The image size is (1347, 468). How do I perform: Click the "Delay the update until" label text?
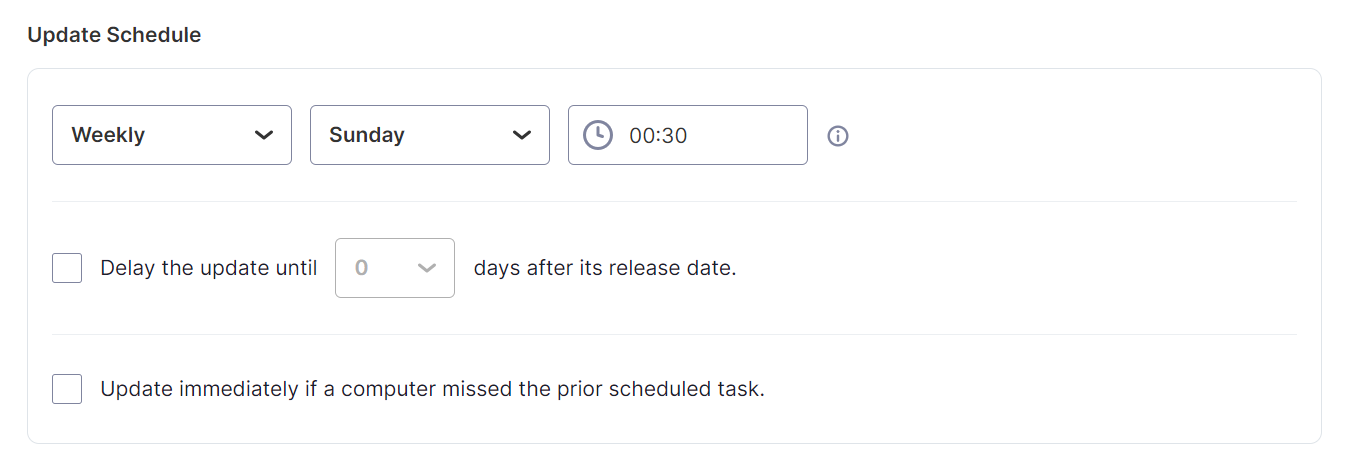point(209,268)
